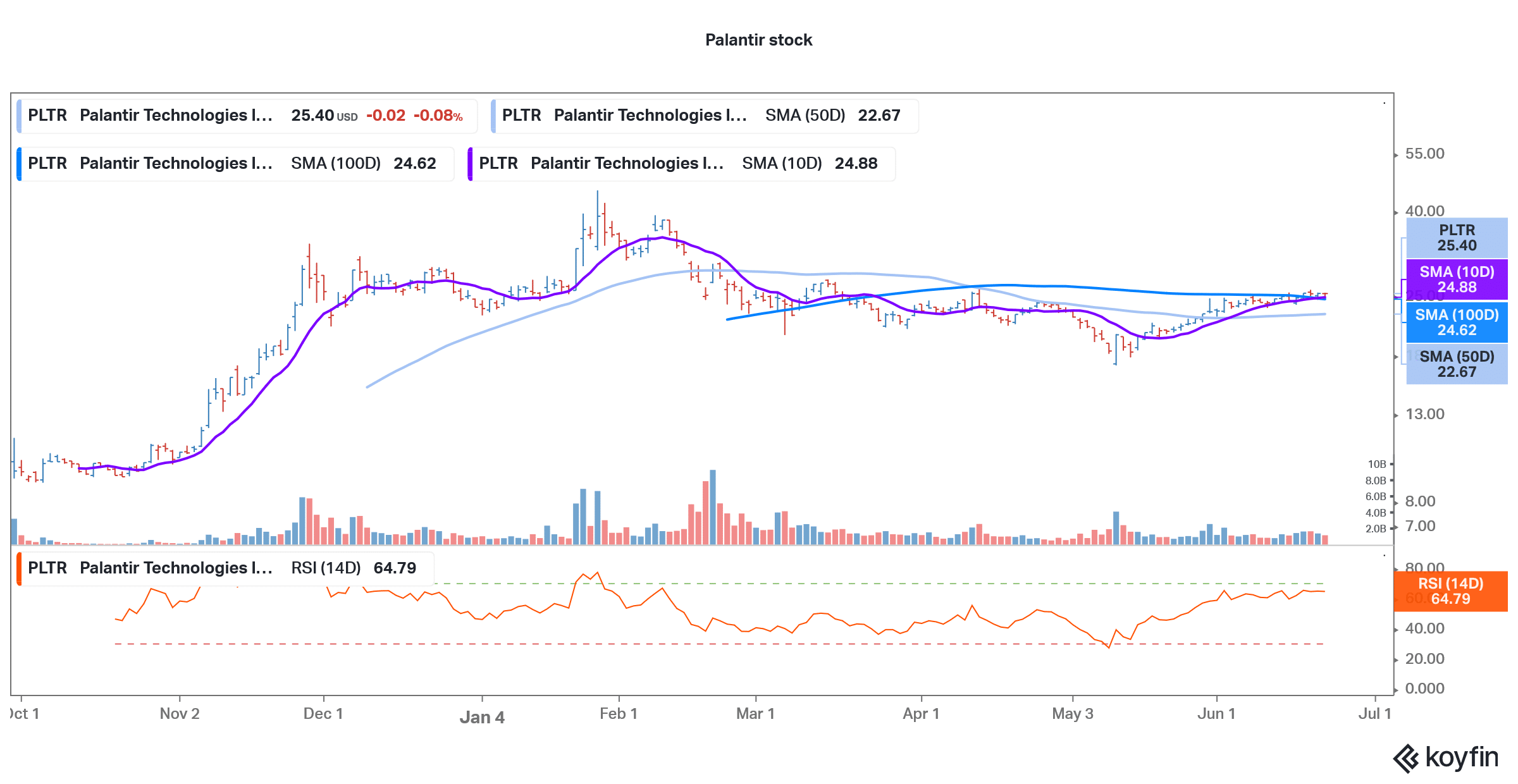
Task: Click the purple SMA (10D) 24.88 axis tag
Action: tap(1457, 279)
